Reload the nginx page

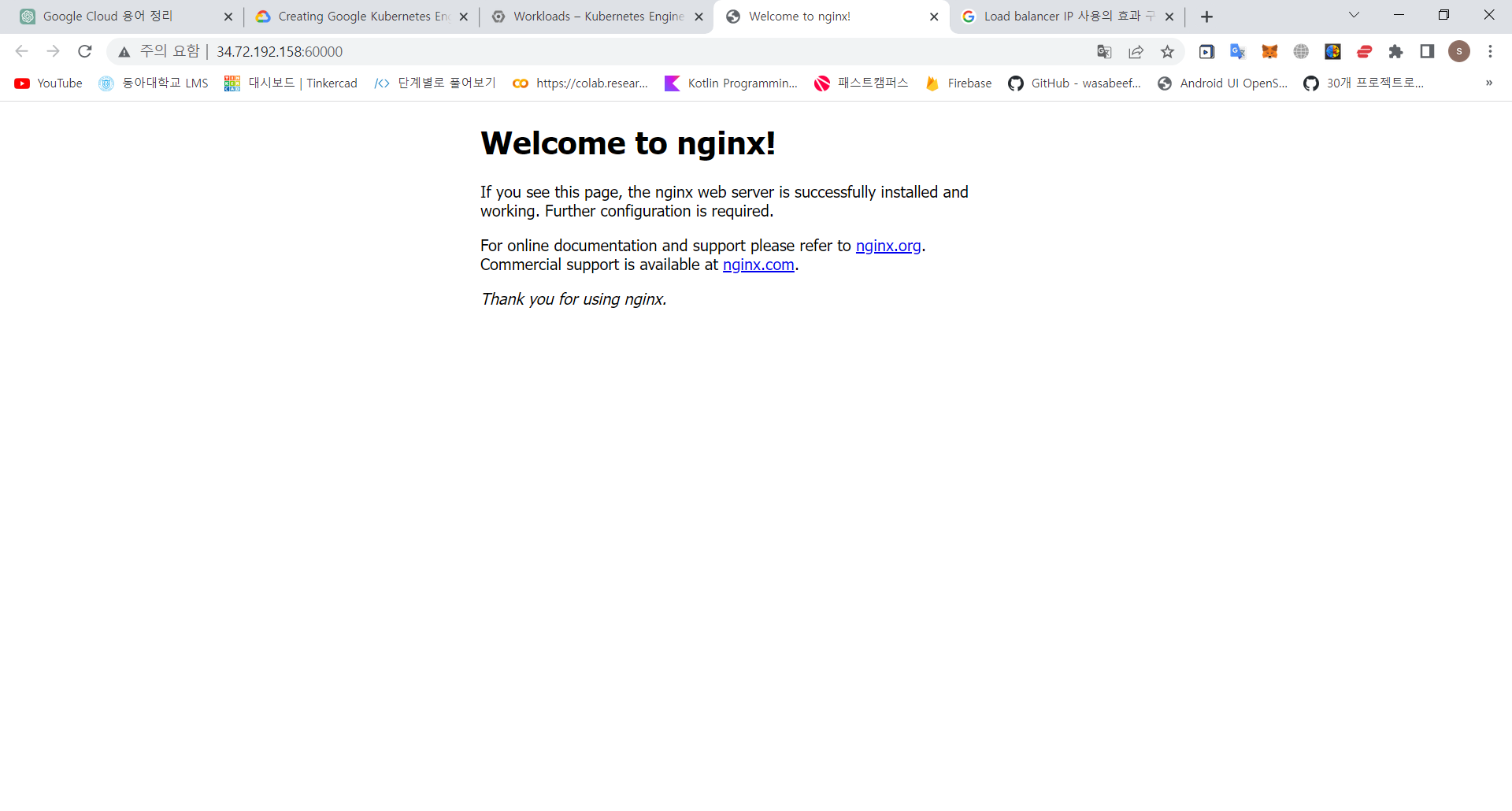pyautogui.click(x=85, y=51)
